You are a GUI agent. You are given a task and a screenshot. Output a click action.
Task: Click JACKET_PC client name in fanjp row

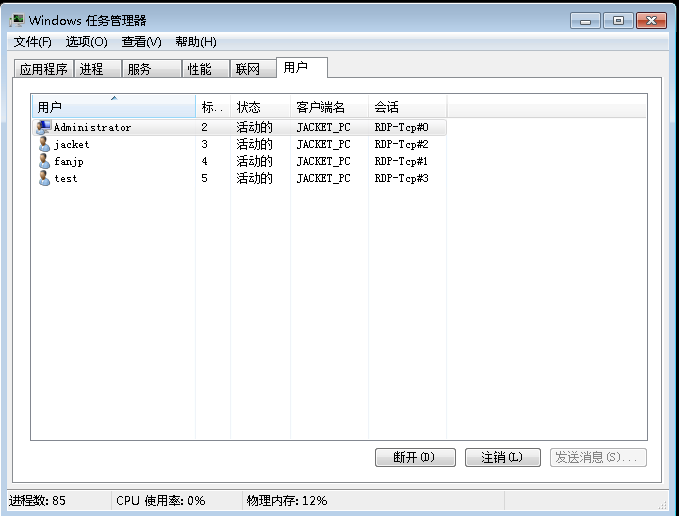click(323, 161)
